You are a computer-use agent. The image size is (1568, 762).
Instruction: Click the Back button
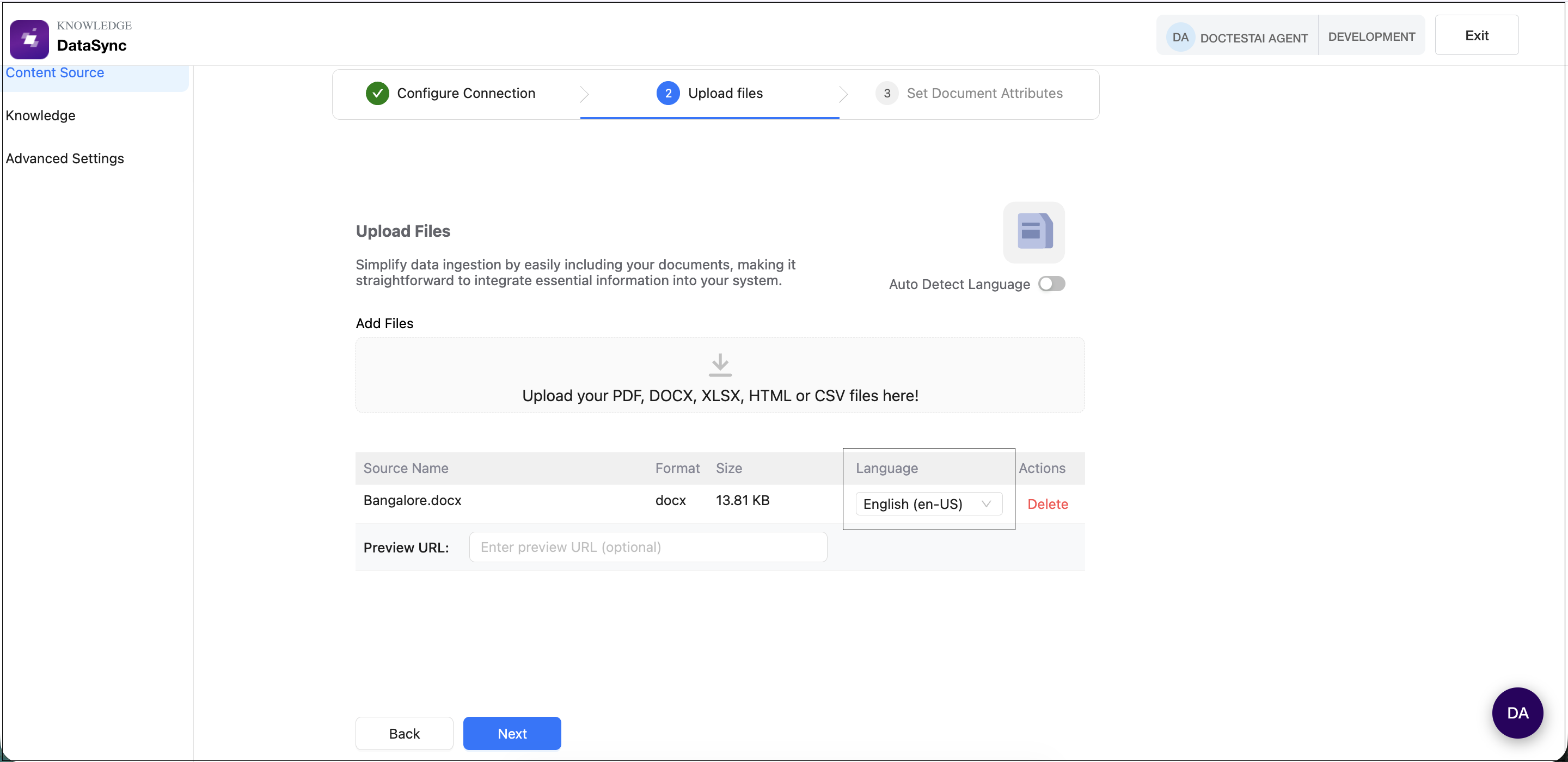click(403, 733)
